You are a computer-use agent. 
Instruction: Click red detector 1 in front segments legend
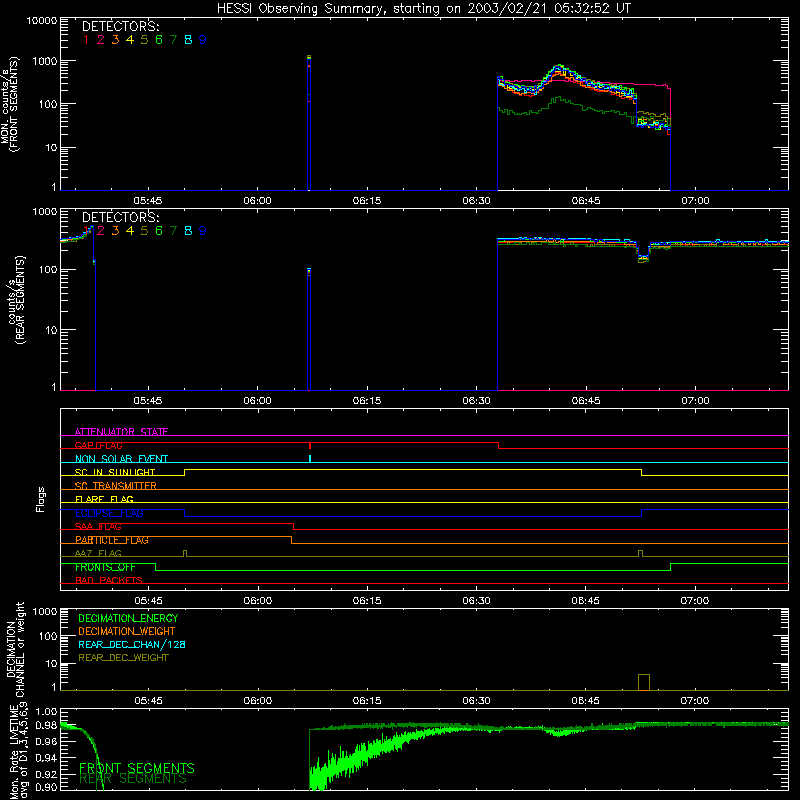pyautogui.click(x=86, y=40)
